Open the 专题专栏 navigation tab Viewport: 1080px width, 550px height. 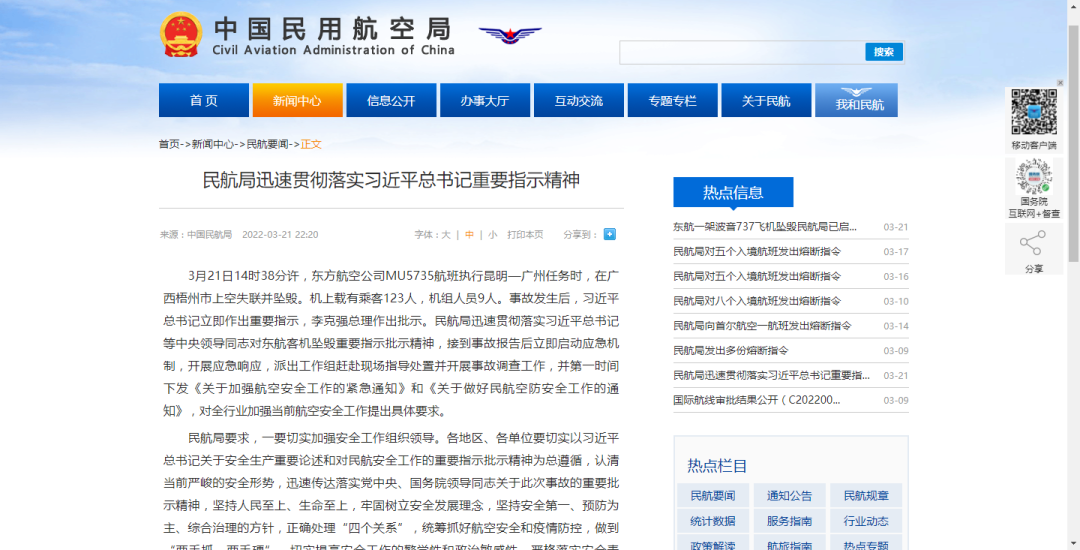tap(672, 101)
